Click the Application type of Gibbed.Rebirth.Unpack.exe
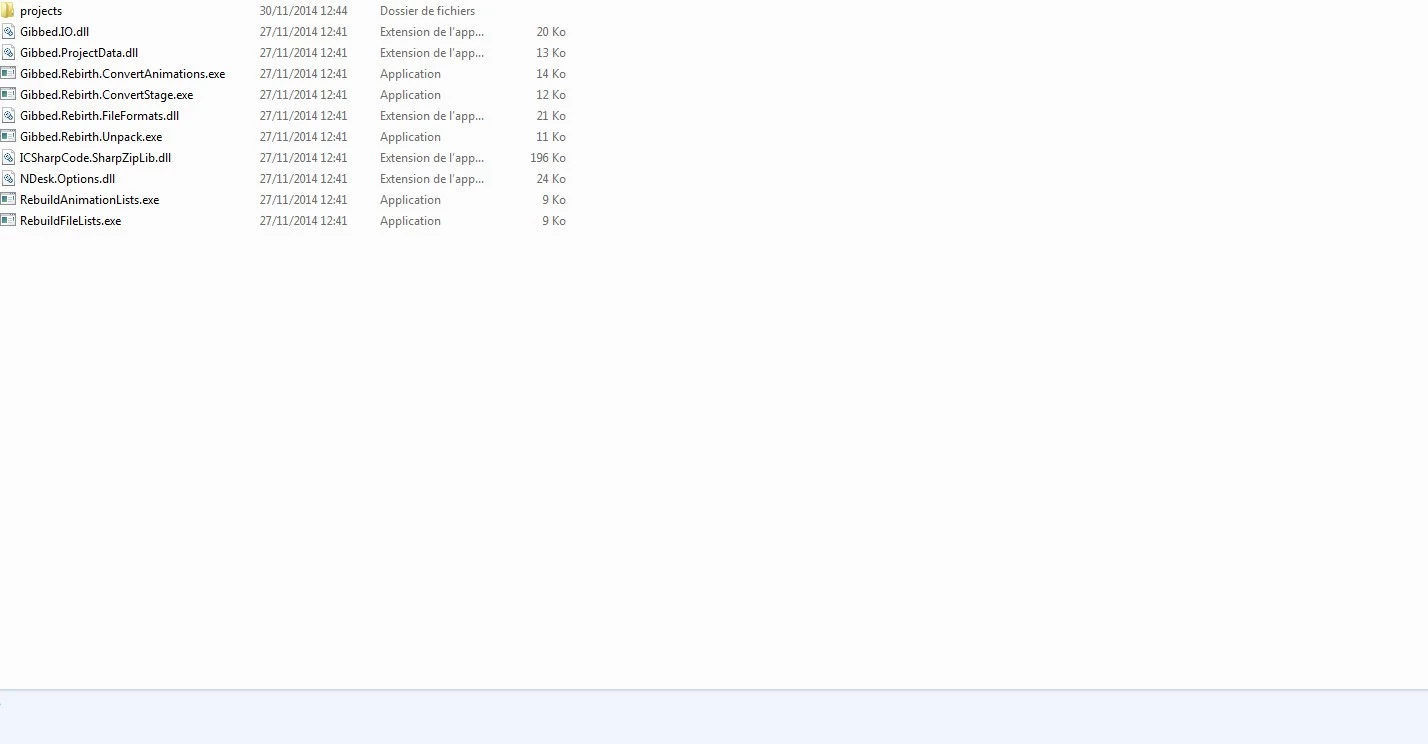This screenshot has width=1428, height=744. point(410,137)
